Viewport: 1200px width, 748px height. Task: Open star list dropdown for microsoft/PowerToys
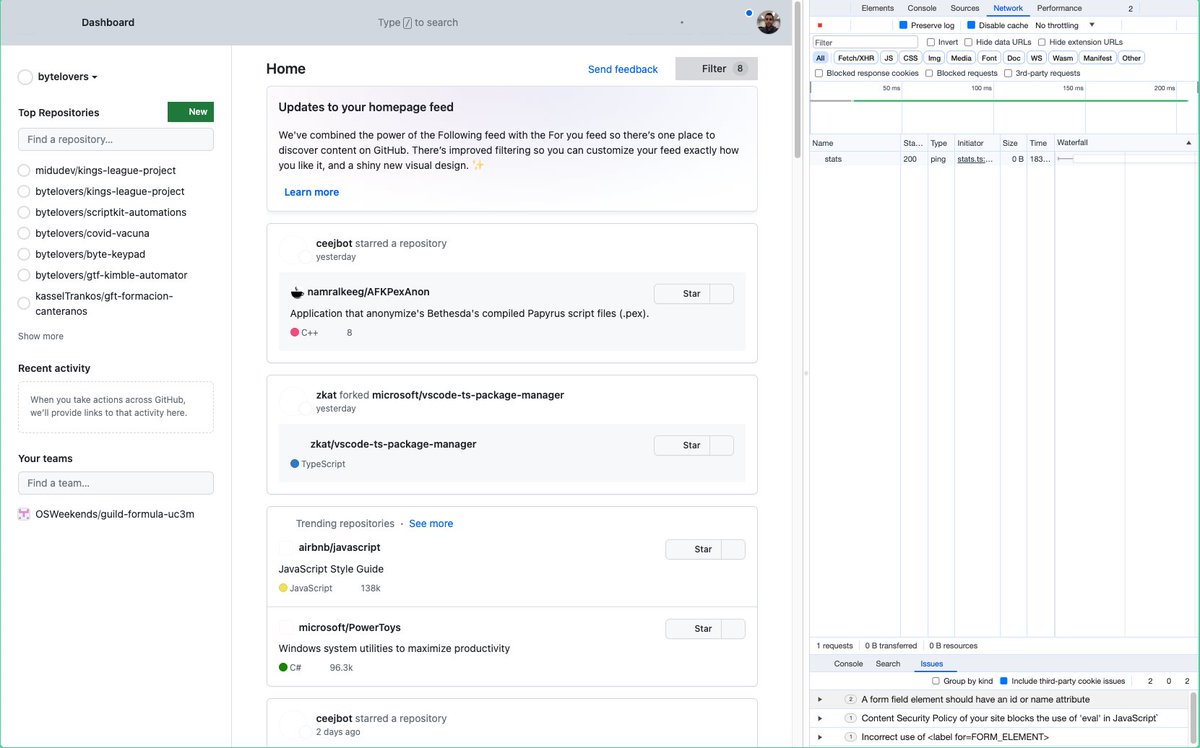(733, 629)
